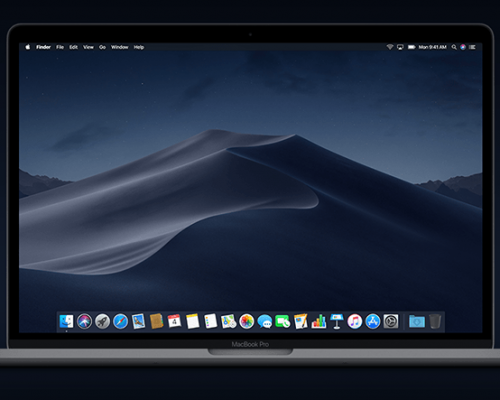Click the Wi-Fi status icon
500x400 pixels.
[390, 47]
